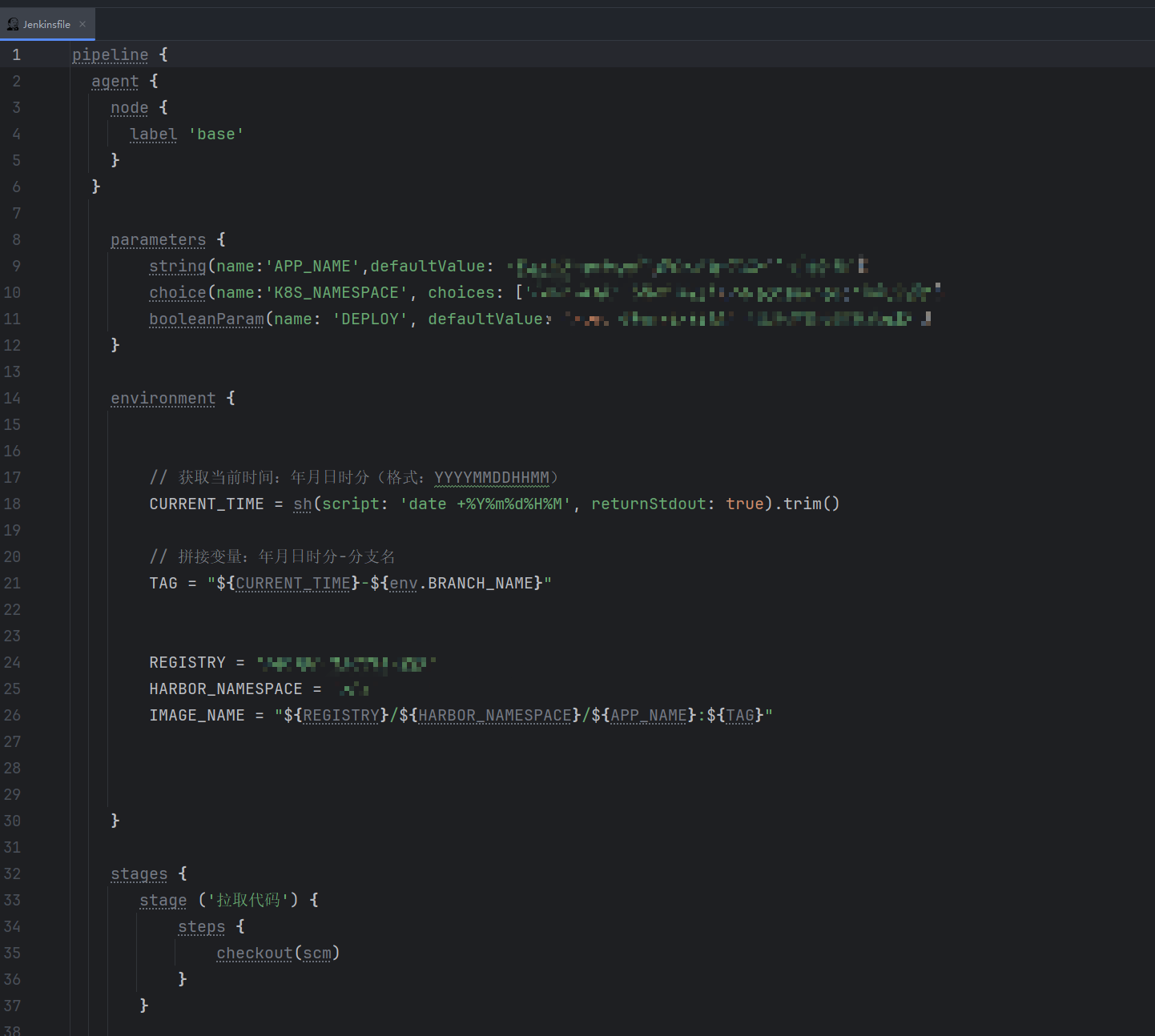Click the 'booleanParam' method name
Viewport: 1155px width, 1036px height.
tap(207, 319)
